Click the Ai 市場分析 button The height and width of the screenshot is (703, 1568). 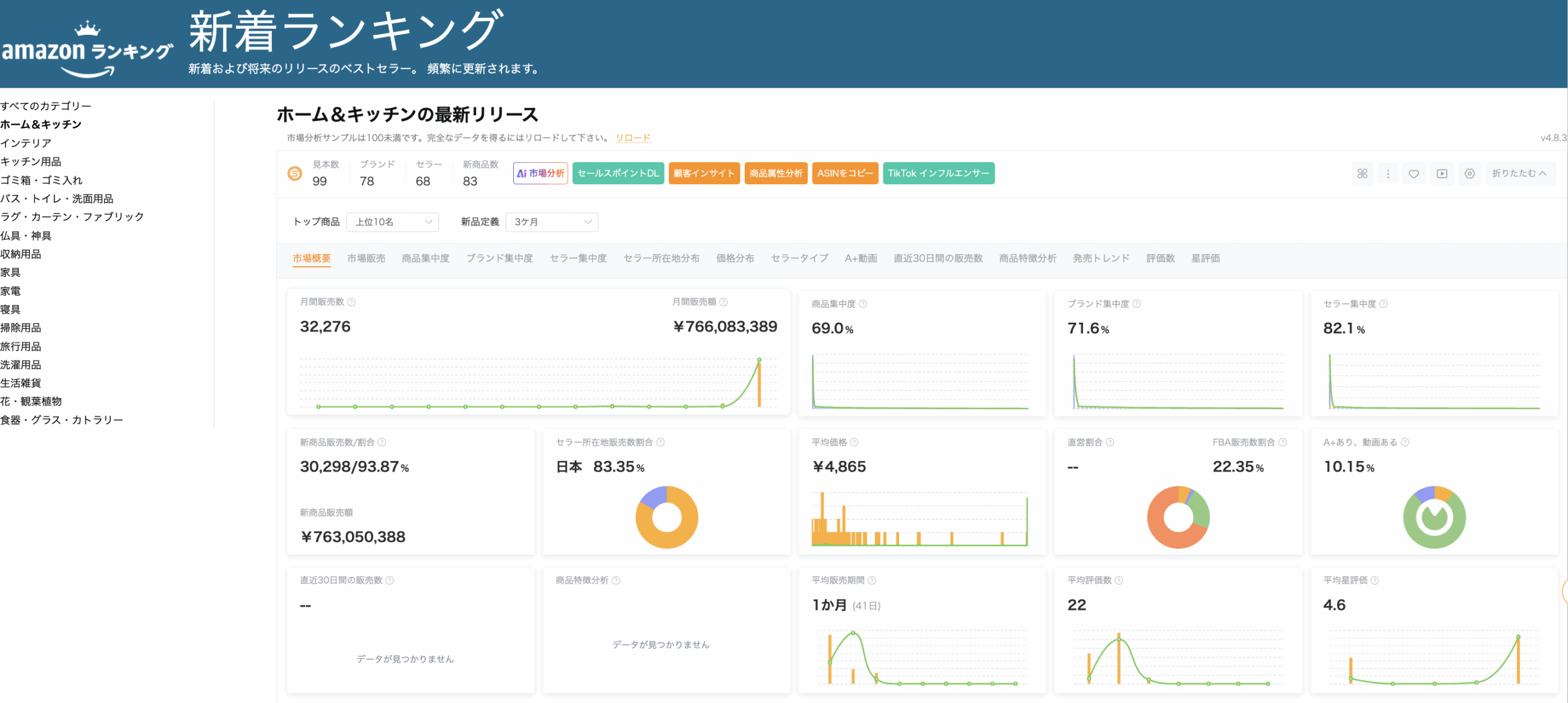click(x=540, y=173)
